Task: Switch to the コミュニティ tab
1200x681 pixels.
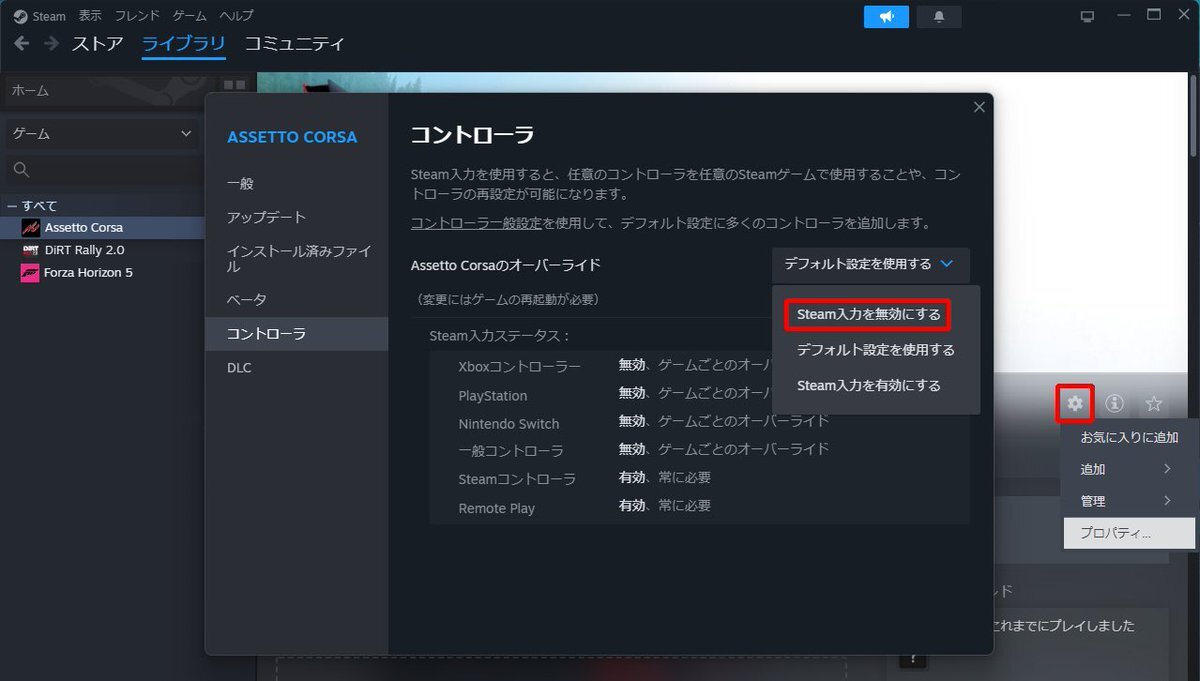Action: pos(294,44)
